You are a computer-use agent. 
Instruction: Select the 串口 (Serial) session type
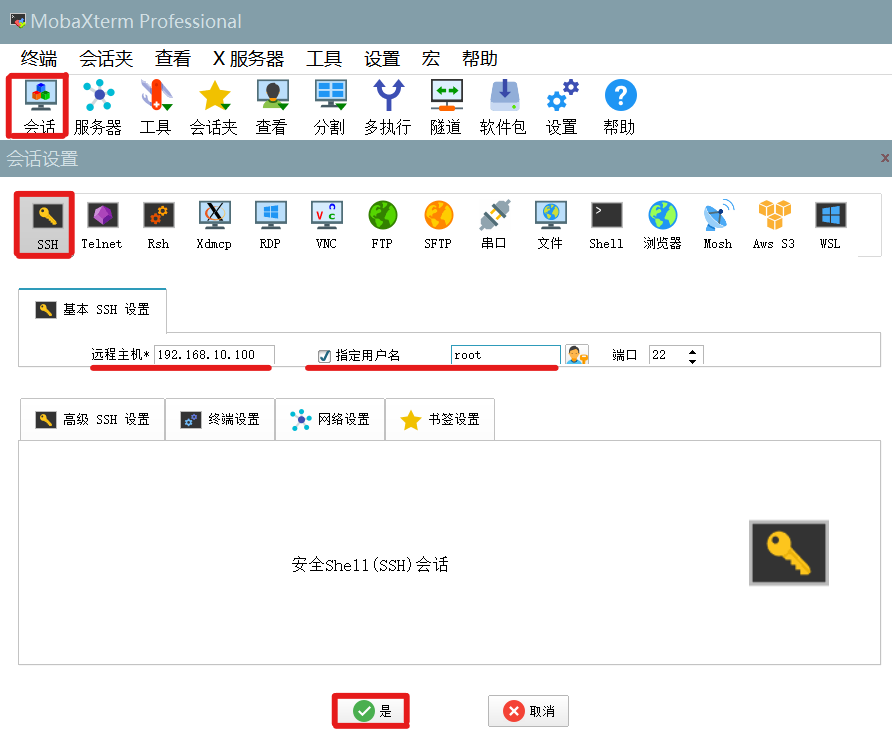[x=494, y=225]
